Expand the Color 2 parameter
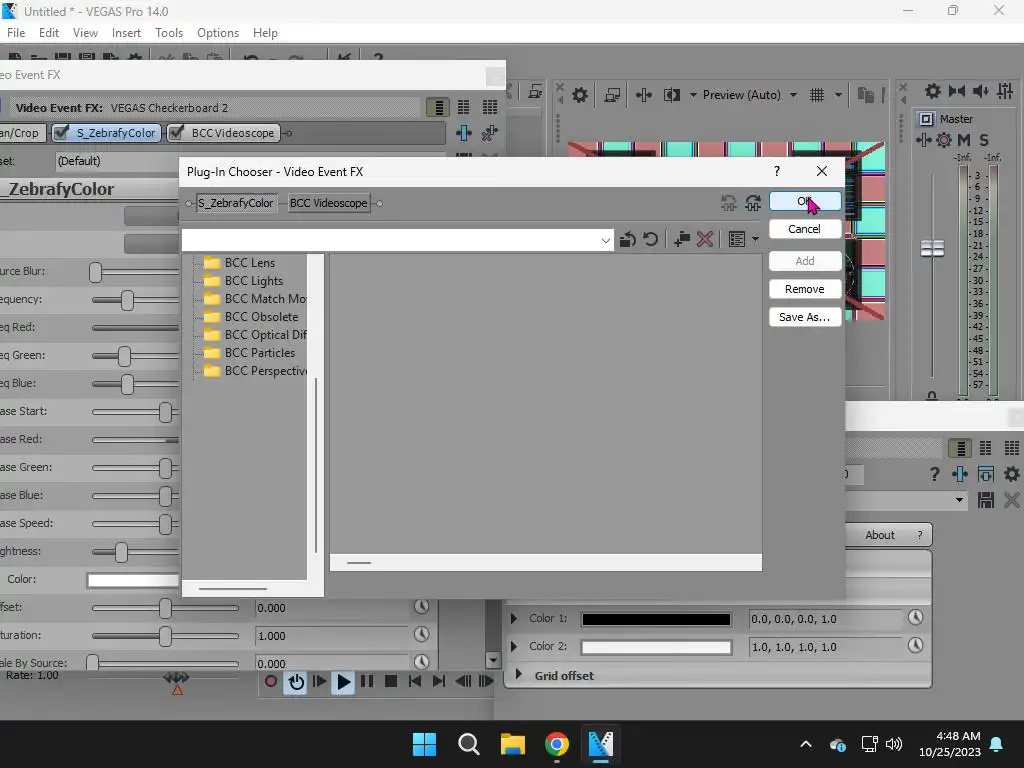The image size is (1024, 768). pyautogui.click(x=513, y=647)
